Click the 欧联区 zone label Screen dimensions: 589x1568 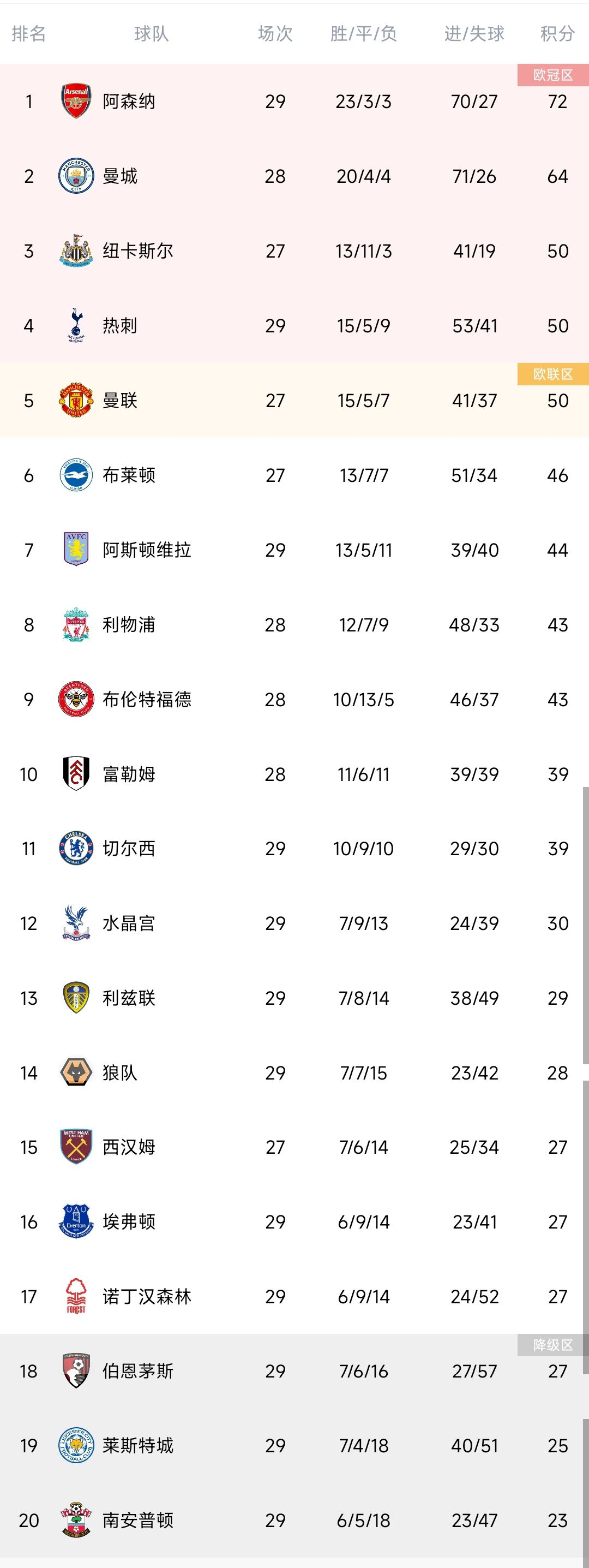pyautogui.click(x=552, y=374)
